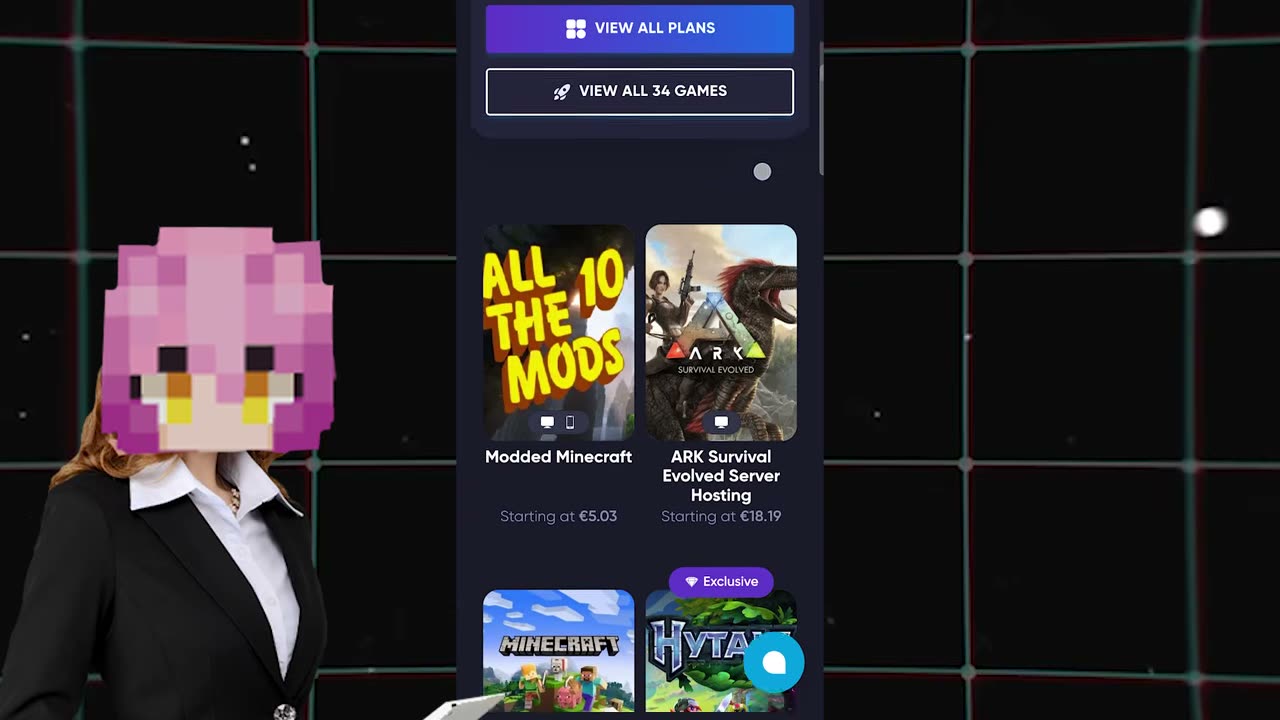Click the diamond icon in Exclusive badge
Screen dimensions: 1280x720
click(x=691, y=582)
